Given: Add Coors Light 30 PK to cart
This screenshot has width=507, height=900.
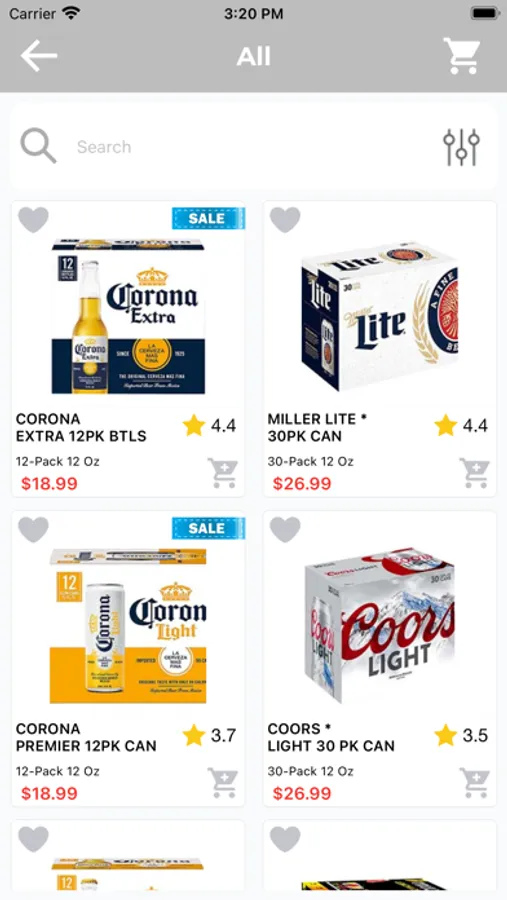Looking at the screenshot, I should 474,783.
